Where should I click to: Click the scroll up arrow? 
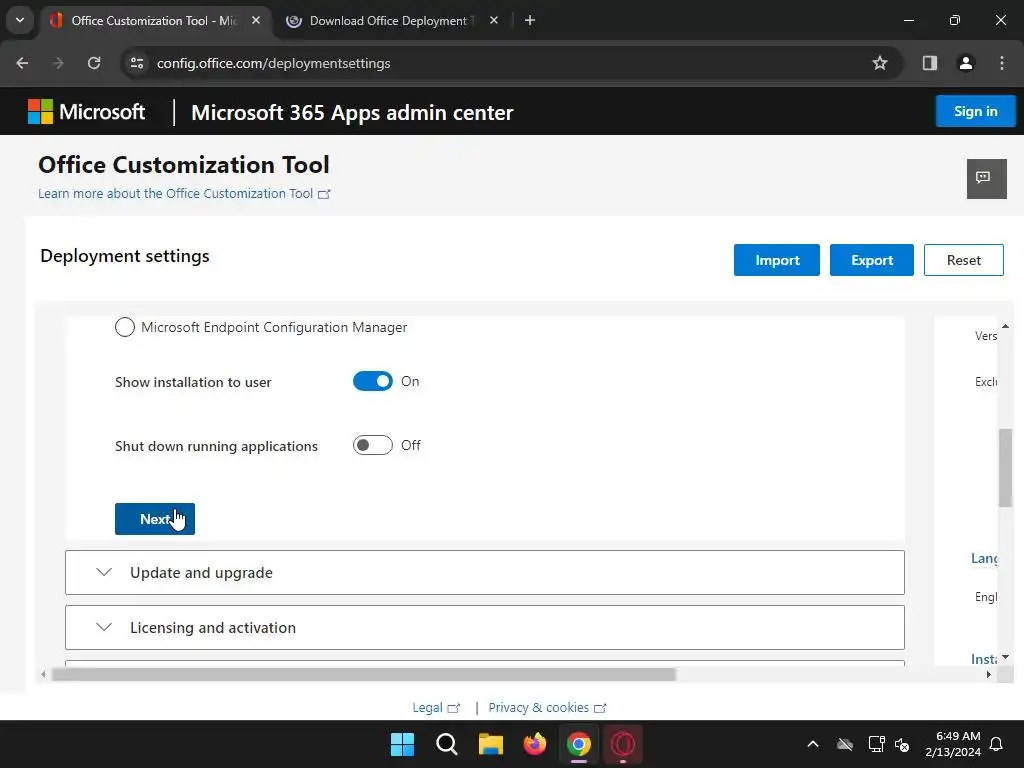[1005, 325]
